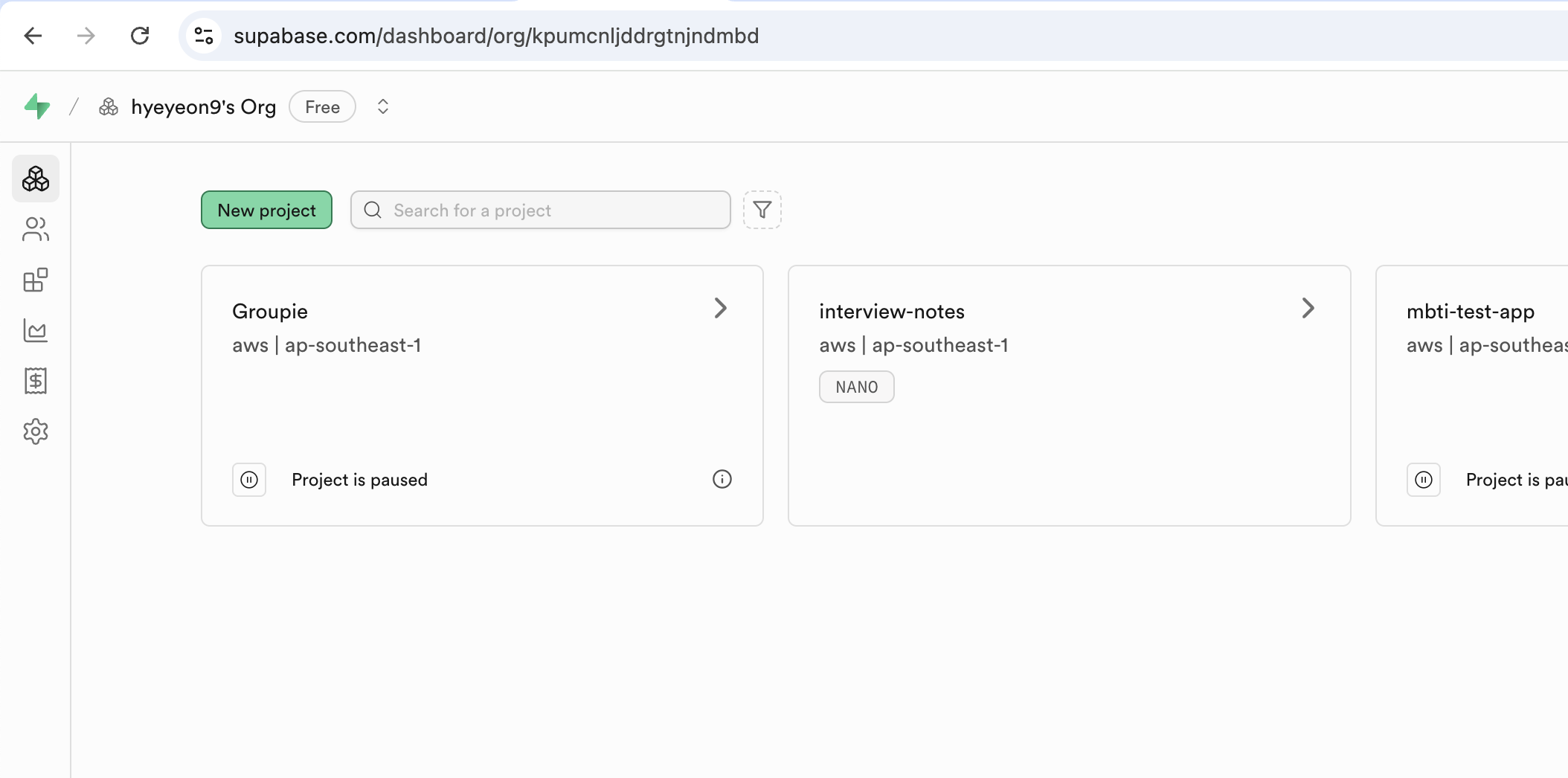Viewport: 1568px width, 778px height.
Task: Open the Organization settings gear icon
Action: coord(36,431)
